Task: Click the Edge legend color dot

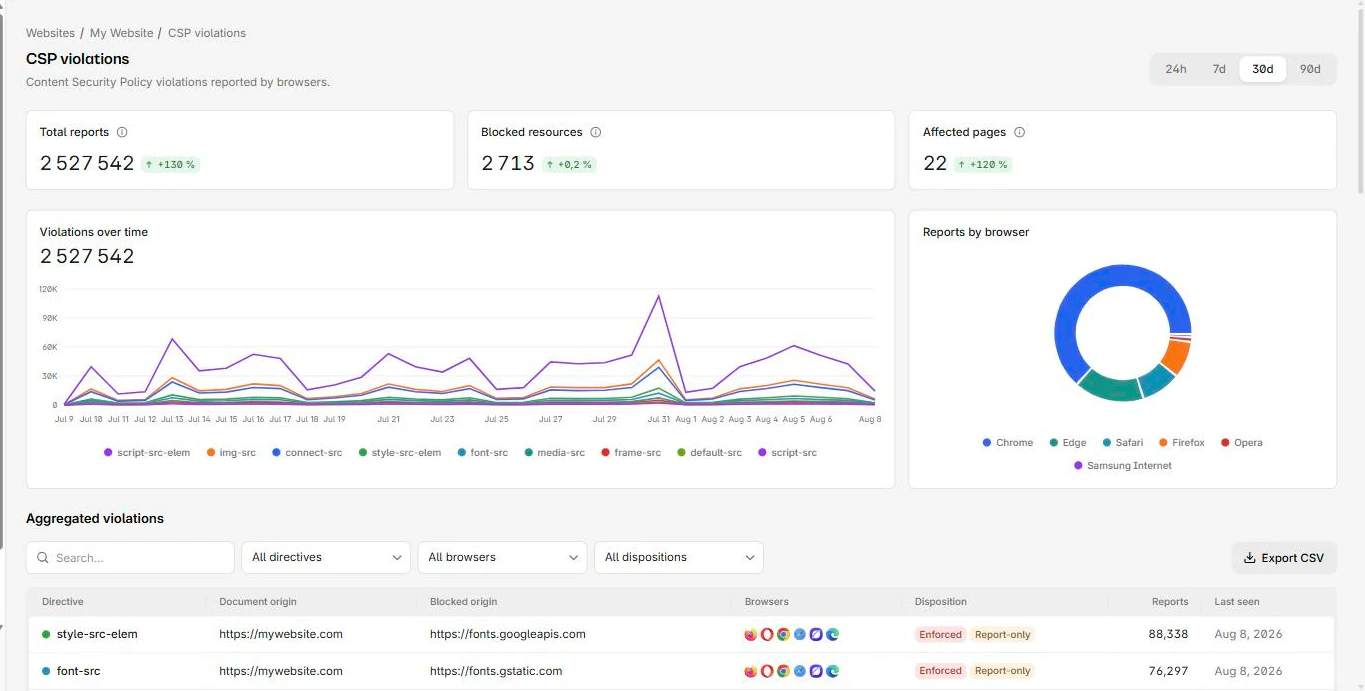Action: coord(1054,443)
